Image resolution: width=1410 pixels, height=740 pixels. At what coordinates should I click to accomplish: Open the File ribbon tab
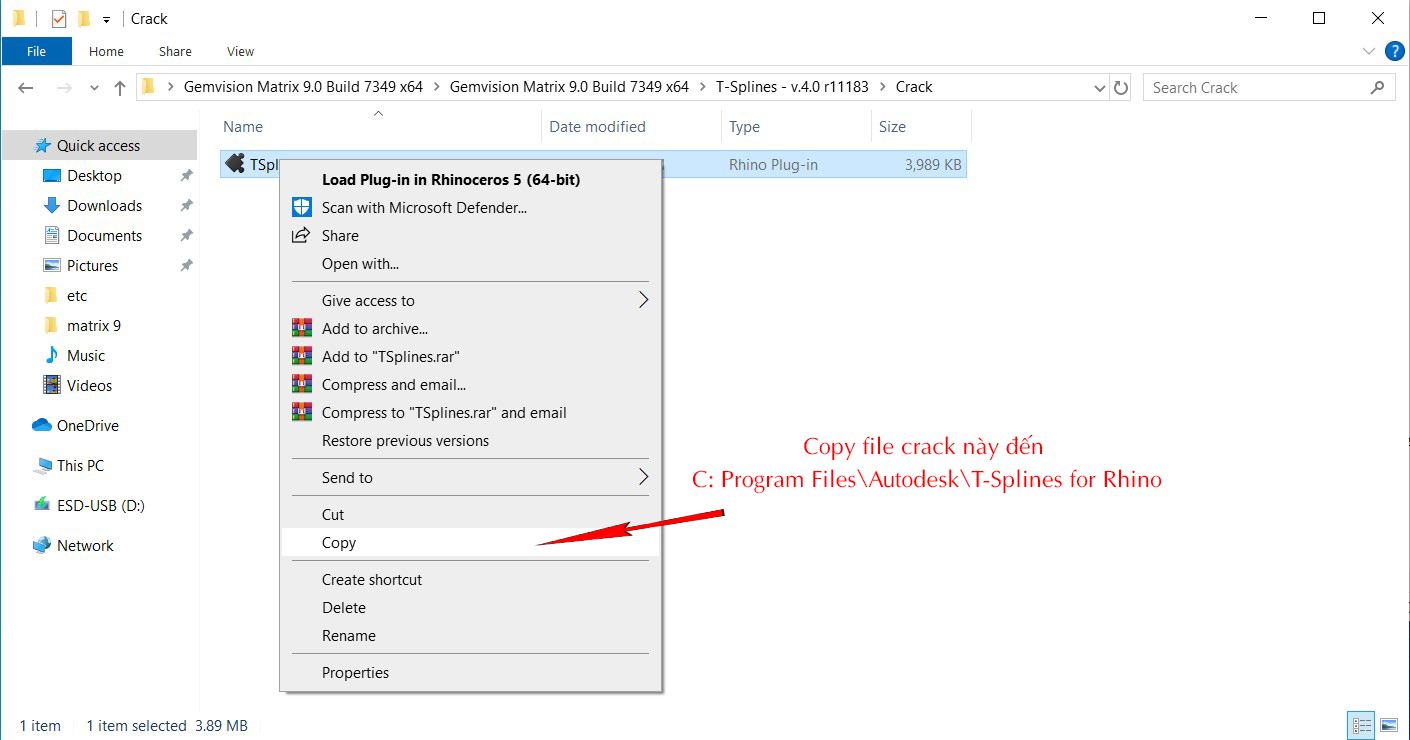tap(36, 51)
